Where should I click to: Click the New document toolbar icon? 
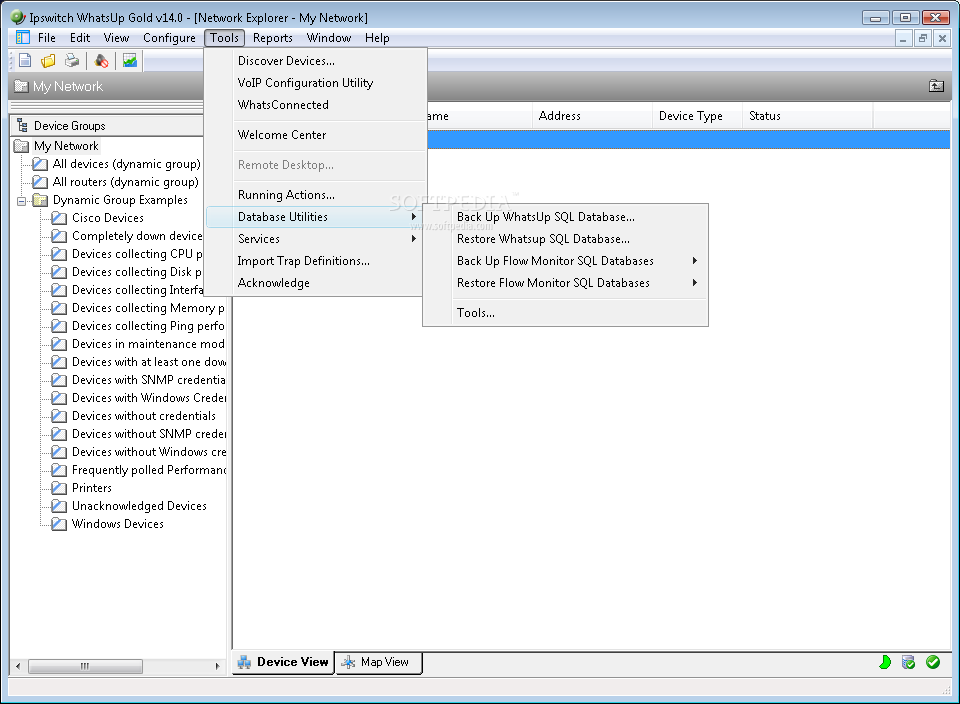click(25, 61)
